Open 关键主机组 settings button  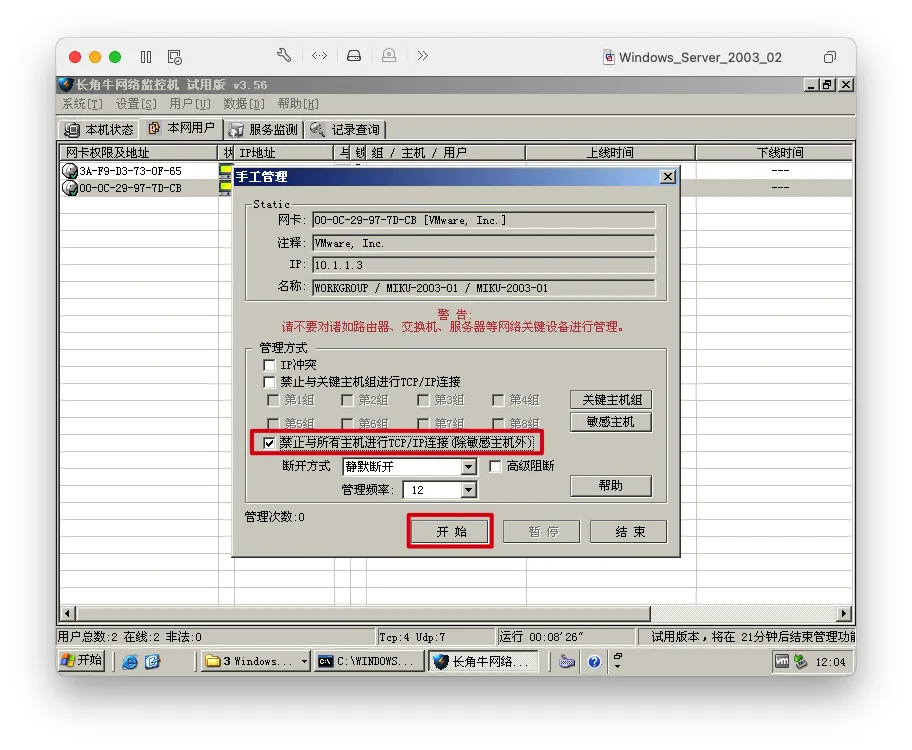pyautogui.click(x=611, y=400)
